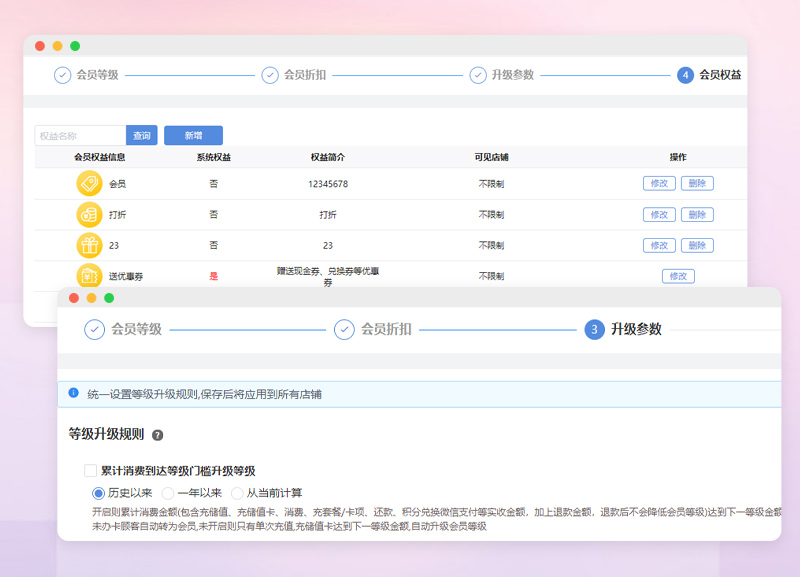800x577 pixels.
Task: Click the 可见店铺 column header
Action: pyautogui.click(x=491, y=157)
